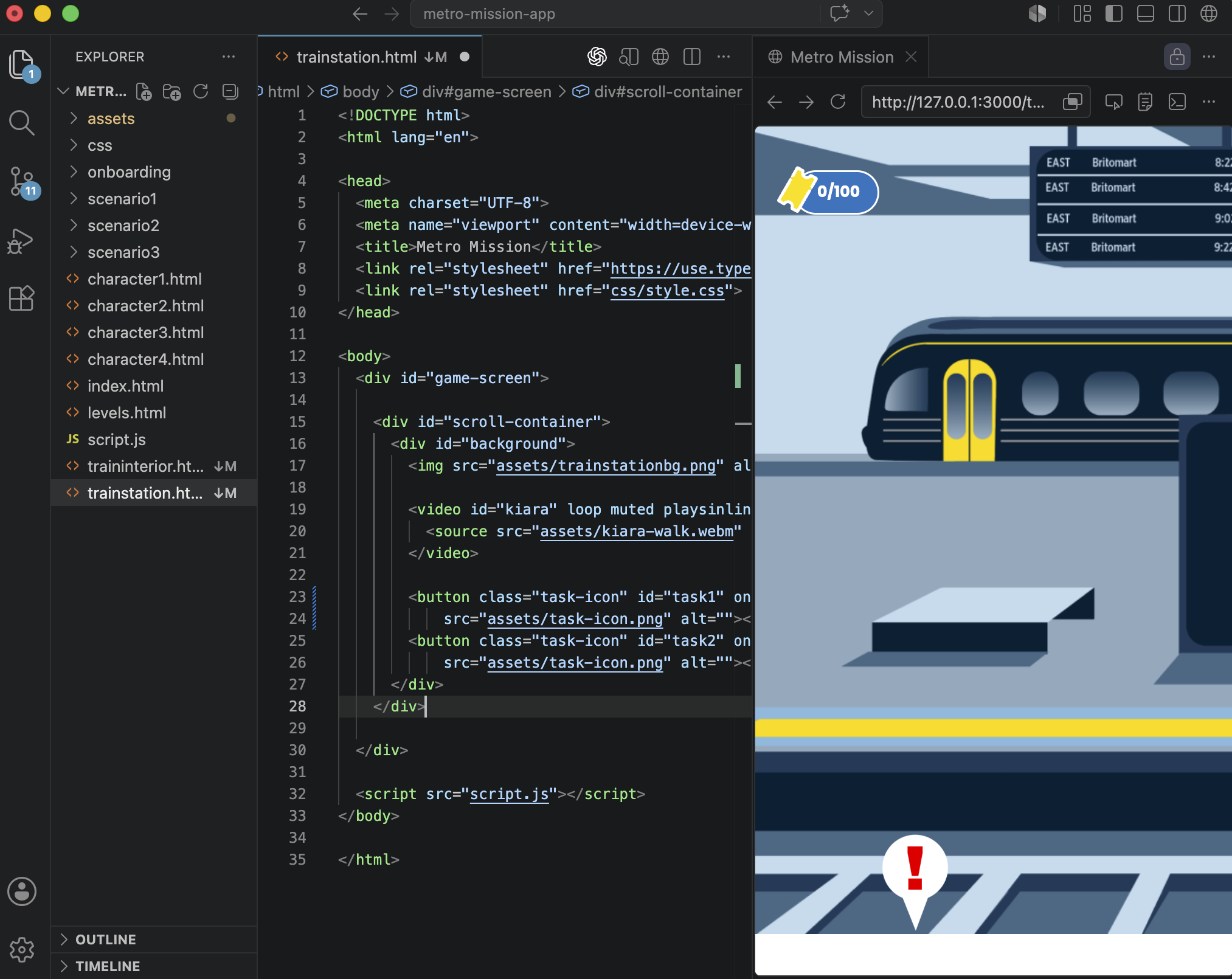Open the Extensions view

coord(22,298)
